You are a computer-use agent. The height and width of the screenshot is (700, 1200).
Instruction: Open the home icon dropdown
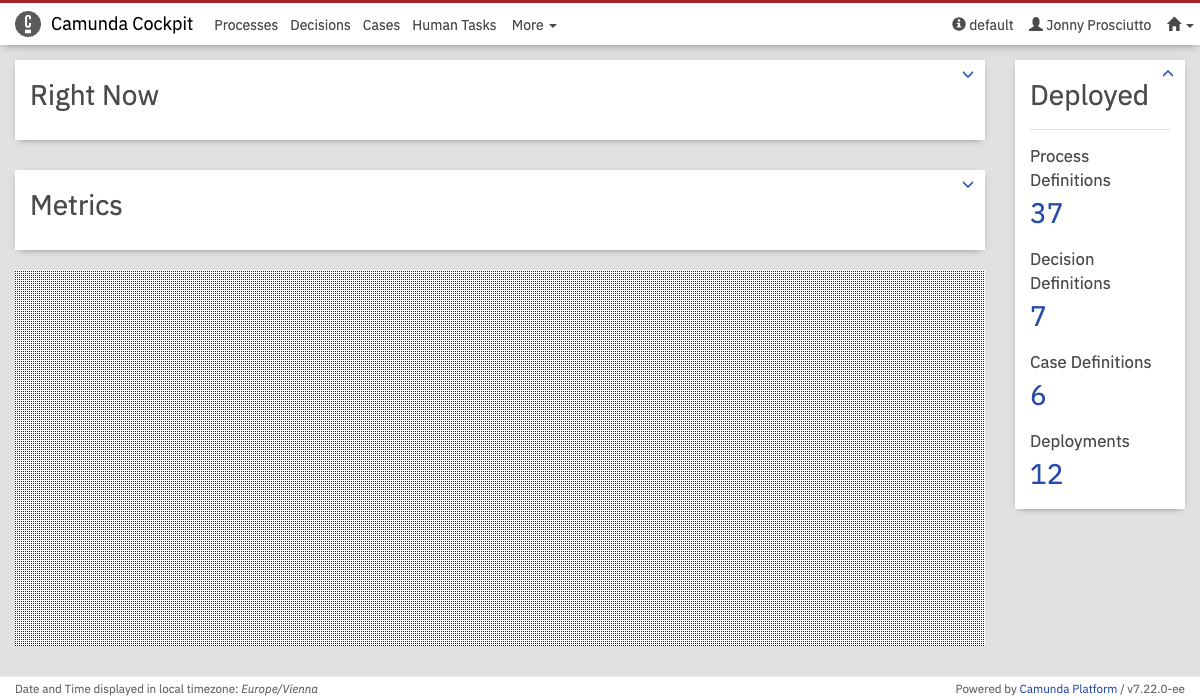pos(1179,25)
